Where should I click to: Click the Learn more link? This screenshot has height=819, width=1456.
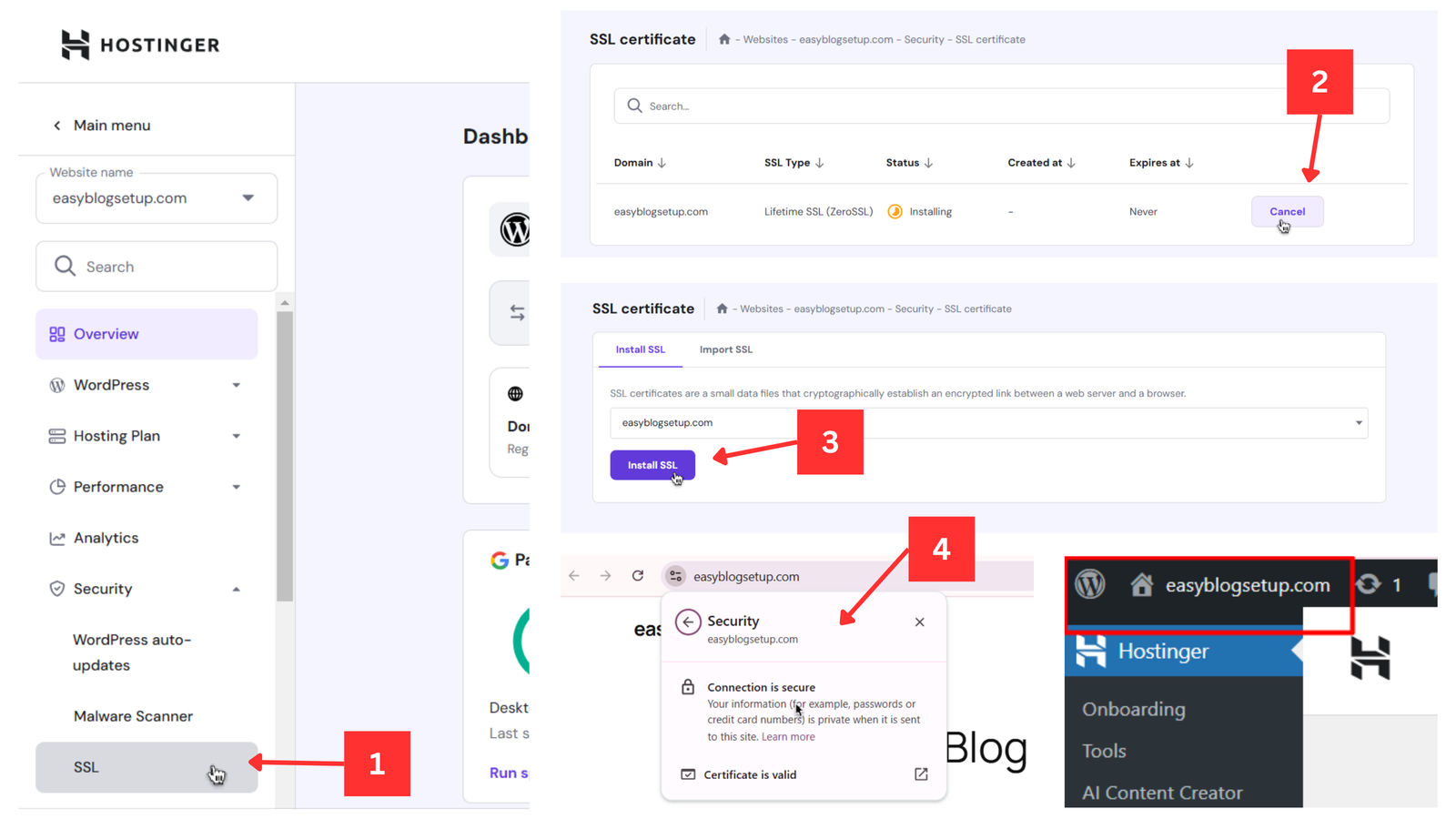tap(788, 737)
